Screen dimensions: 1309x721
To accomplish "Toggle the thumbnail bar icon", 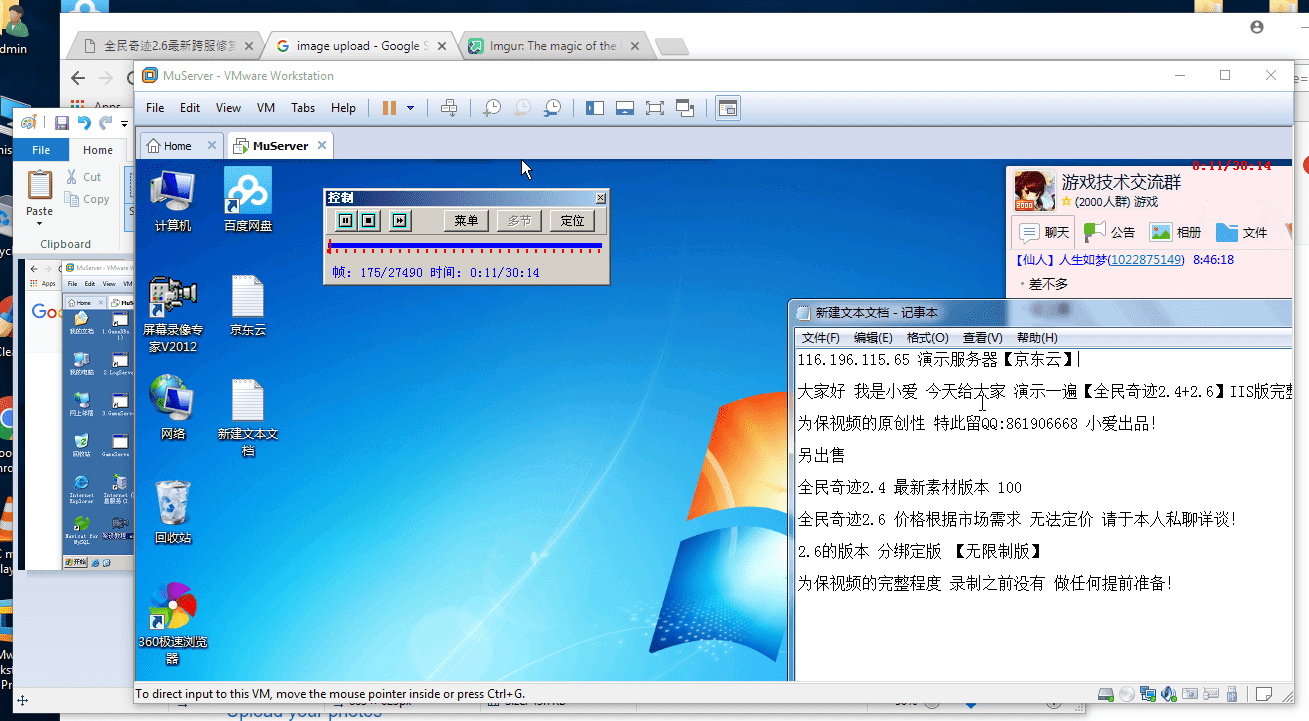I will click(x=625, y=108).
